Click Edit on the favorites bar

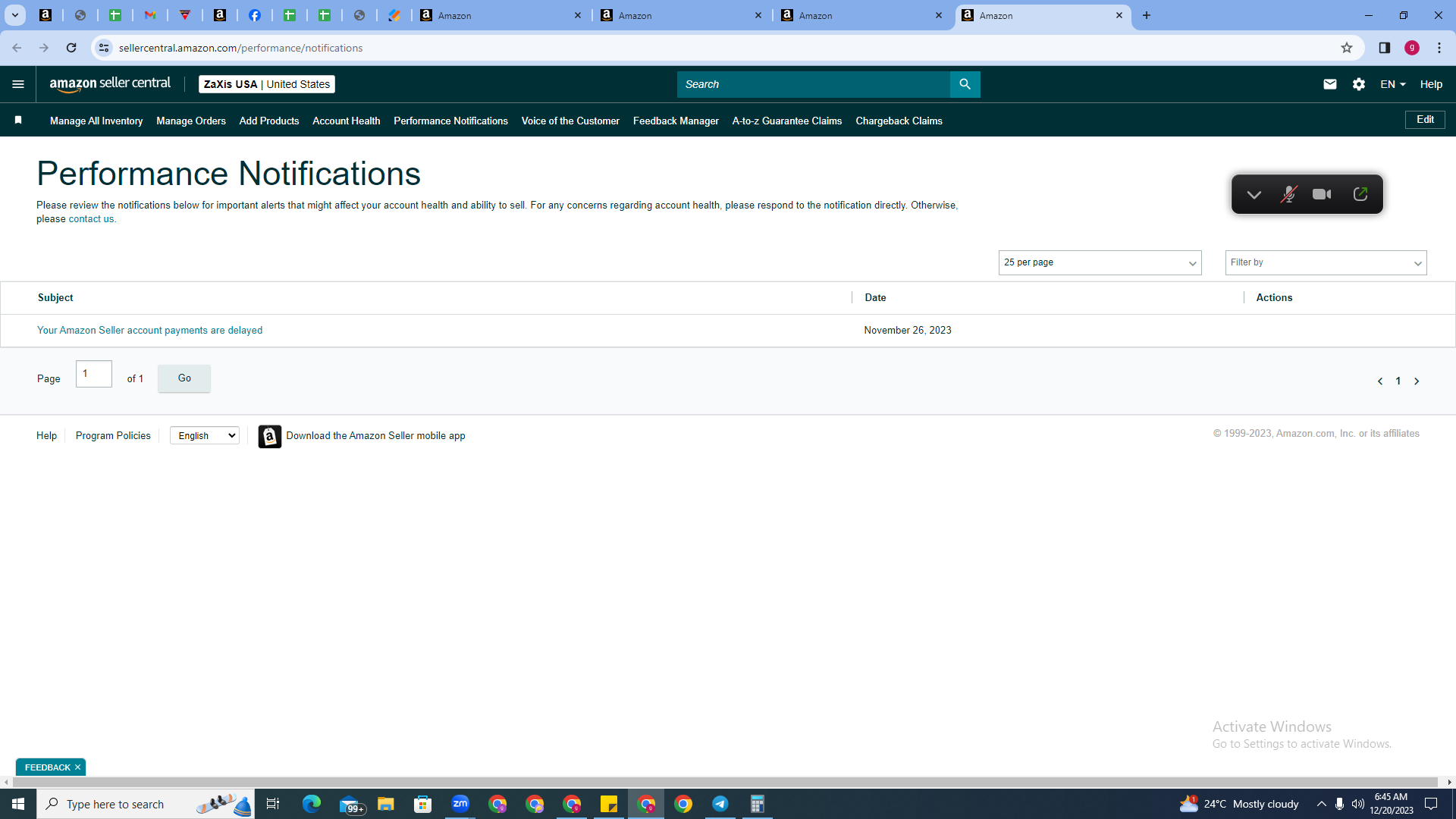(x=1425, y=120)
